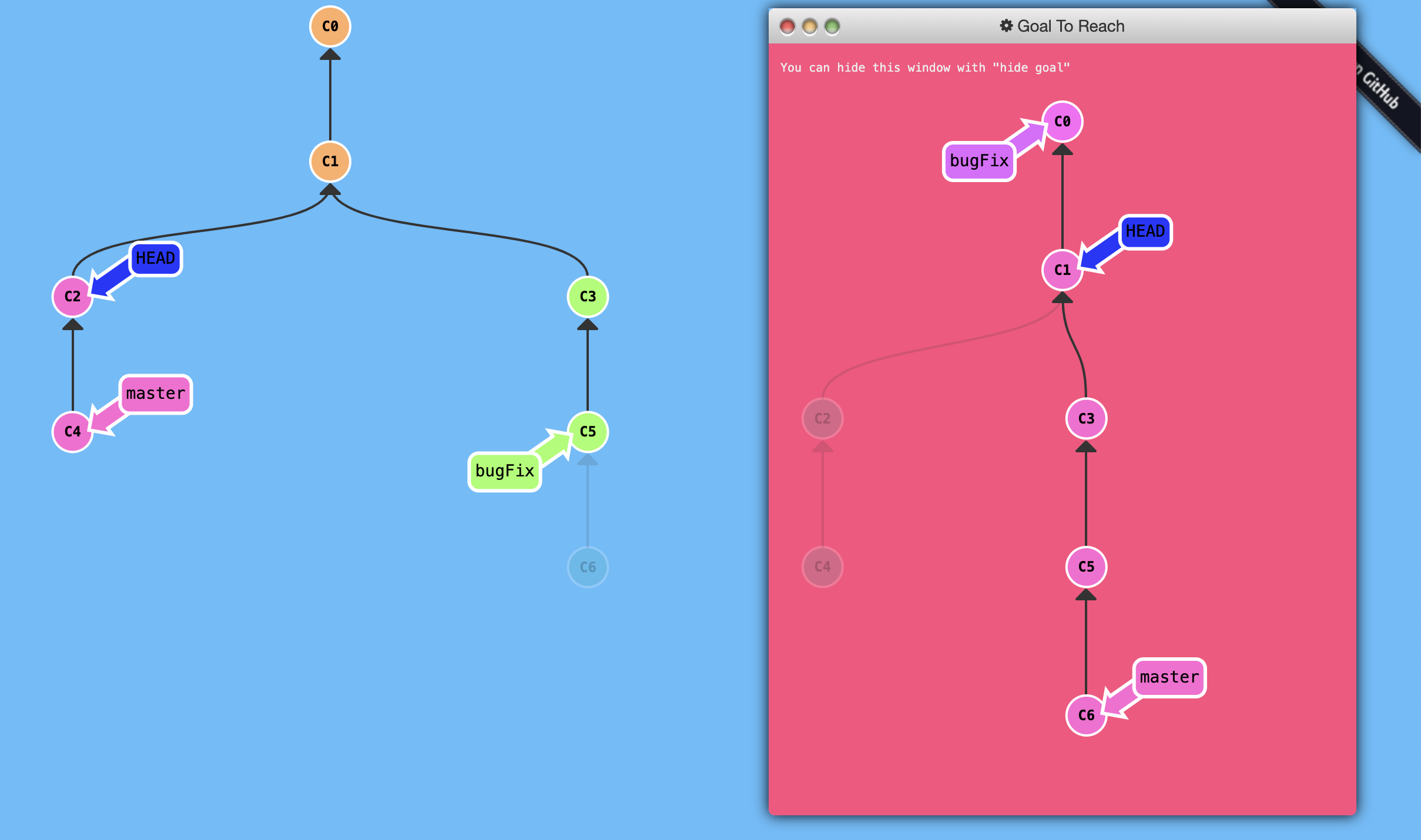Click faded C6 commit node in main tree

(587, 567)
